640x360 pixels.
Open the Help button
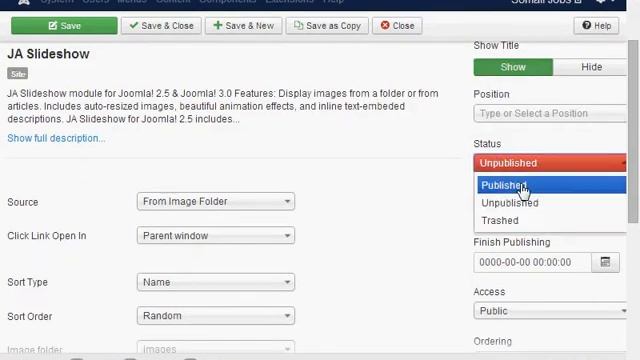(x=596, y=26)
